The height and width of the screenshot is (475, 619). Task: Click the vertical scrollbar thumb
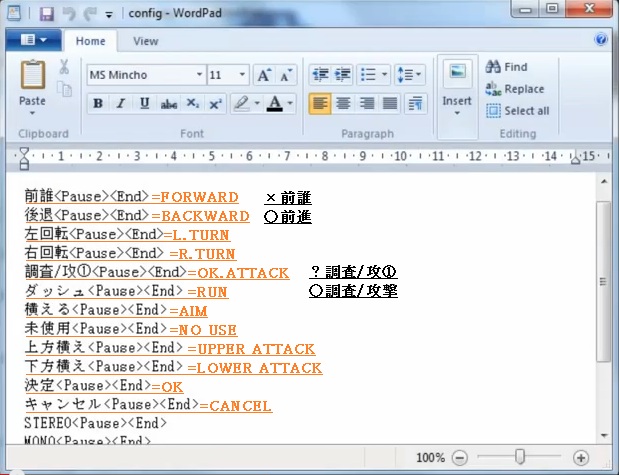point(603,280)
